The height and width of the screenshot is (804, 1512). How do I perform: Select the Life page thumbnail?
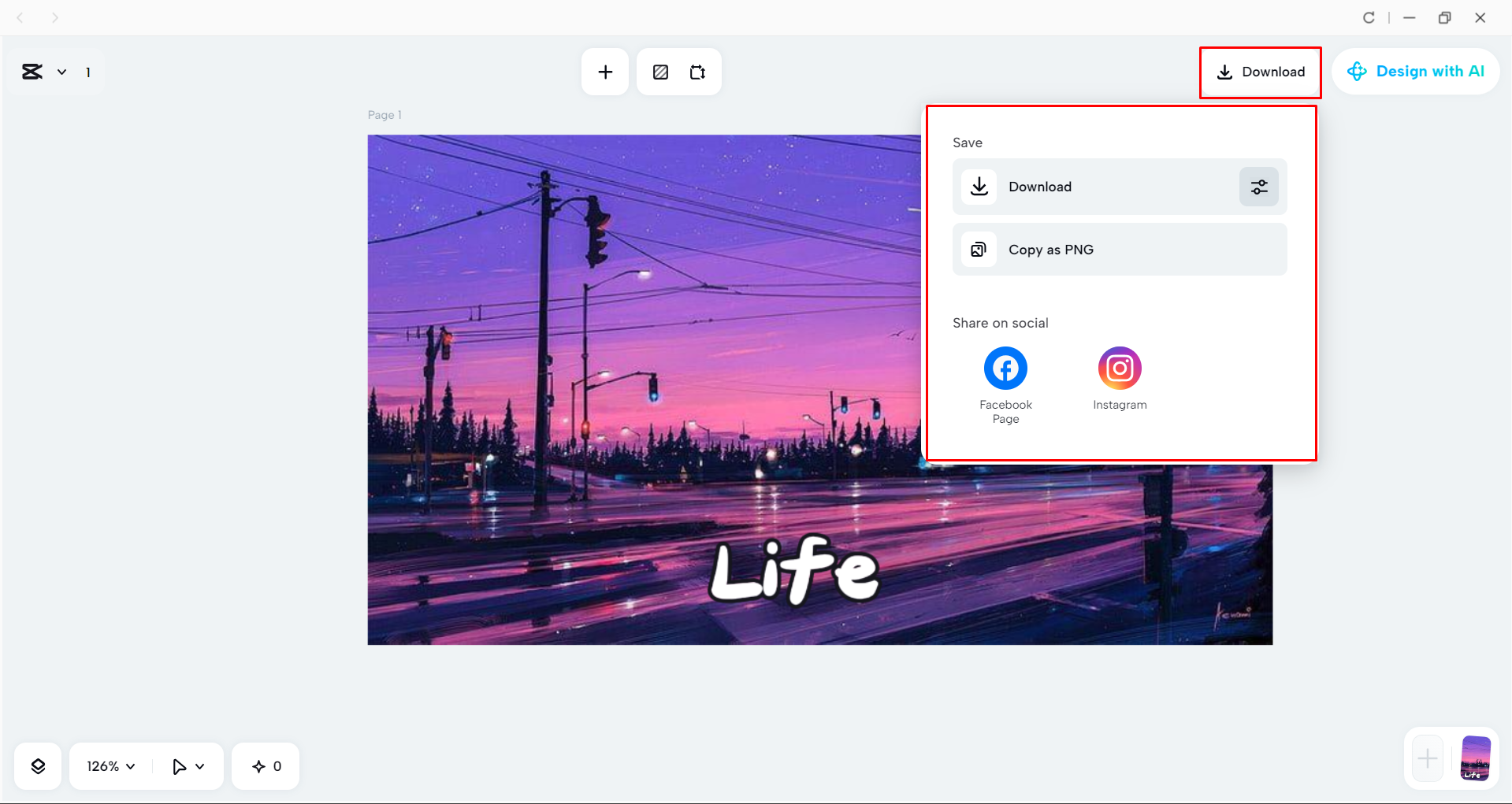pyautogui.click(x=1476, y=758)
